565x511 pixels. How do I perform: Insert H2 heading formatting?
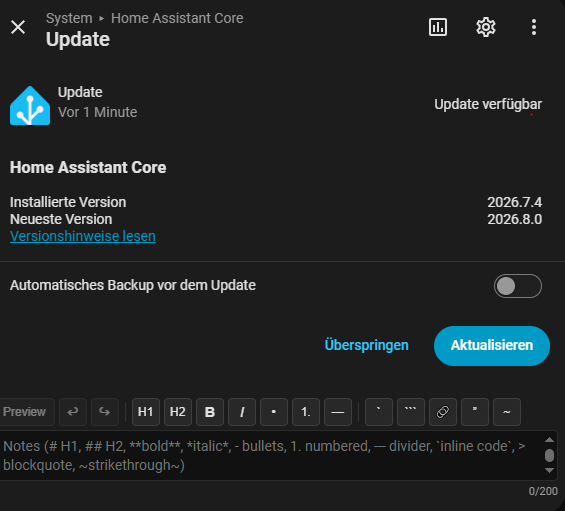pos(178,412)
